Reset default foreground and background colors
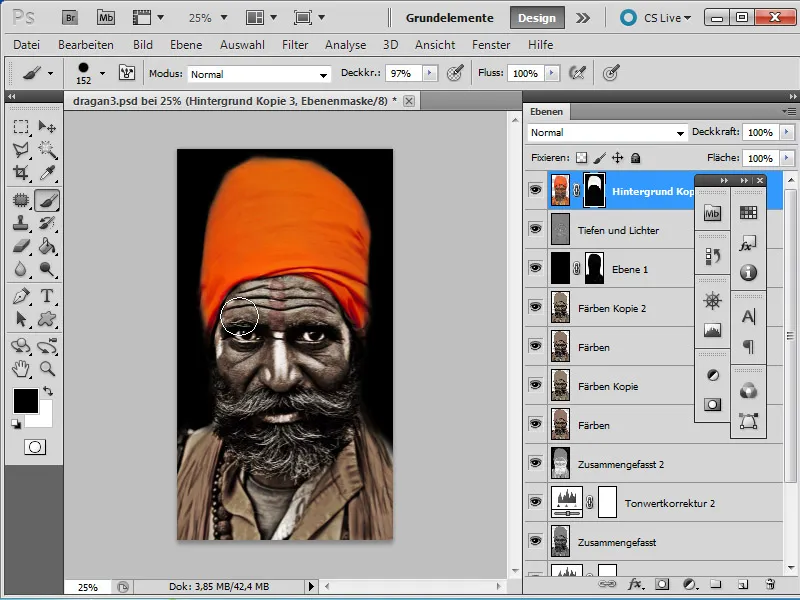Viewport: 800px width, 600px height. coord(16,423)
